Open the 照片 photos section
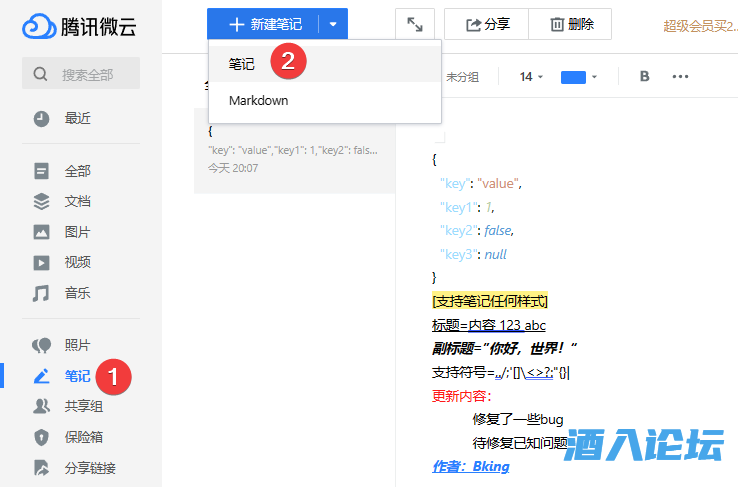The image size is (738, 487). click(x=77, y=345)
